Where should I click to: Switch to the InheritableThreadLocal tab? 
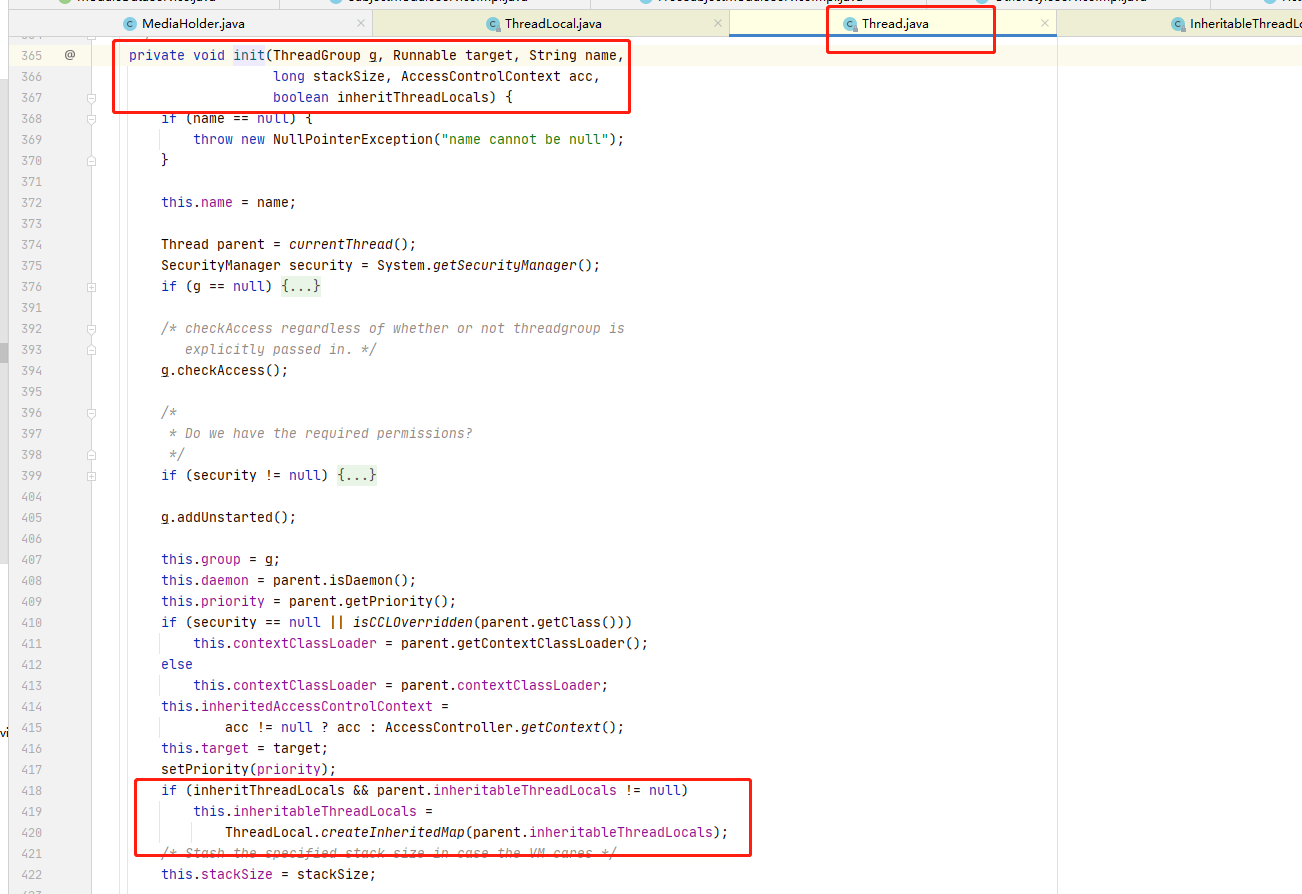coord(1245,23)
